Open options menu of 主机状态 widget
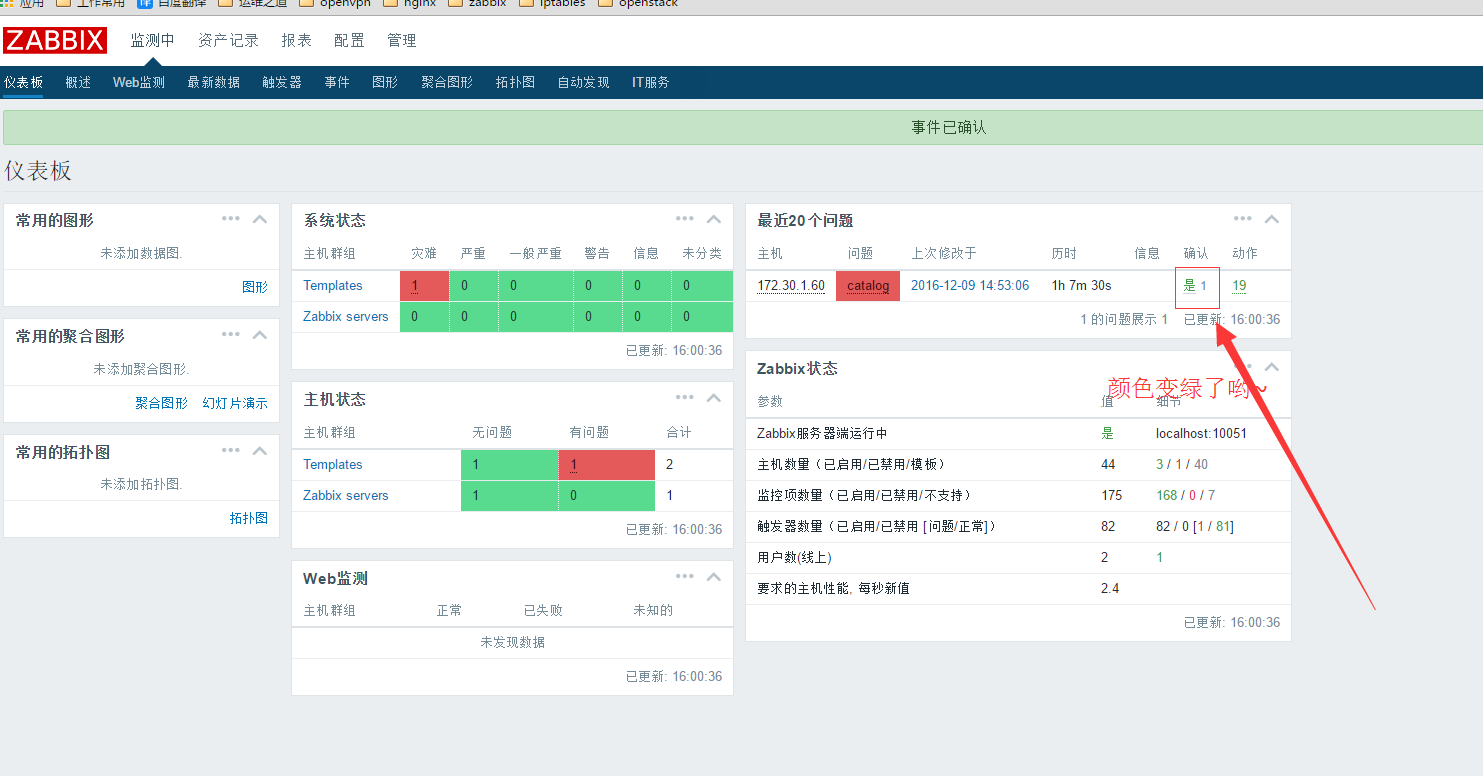 click(685, 398)
